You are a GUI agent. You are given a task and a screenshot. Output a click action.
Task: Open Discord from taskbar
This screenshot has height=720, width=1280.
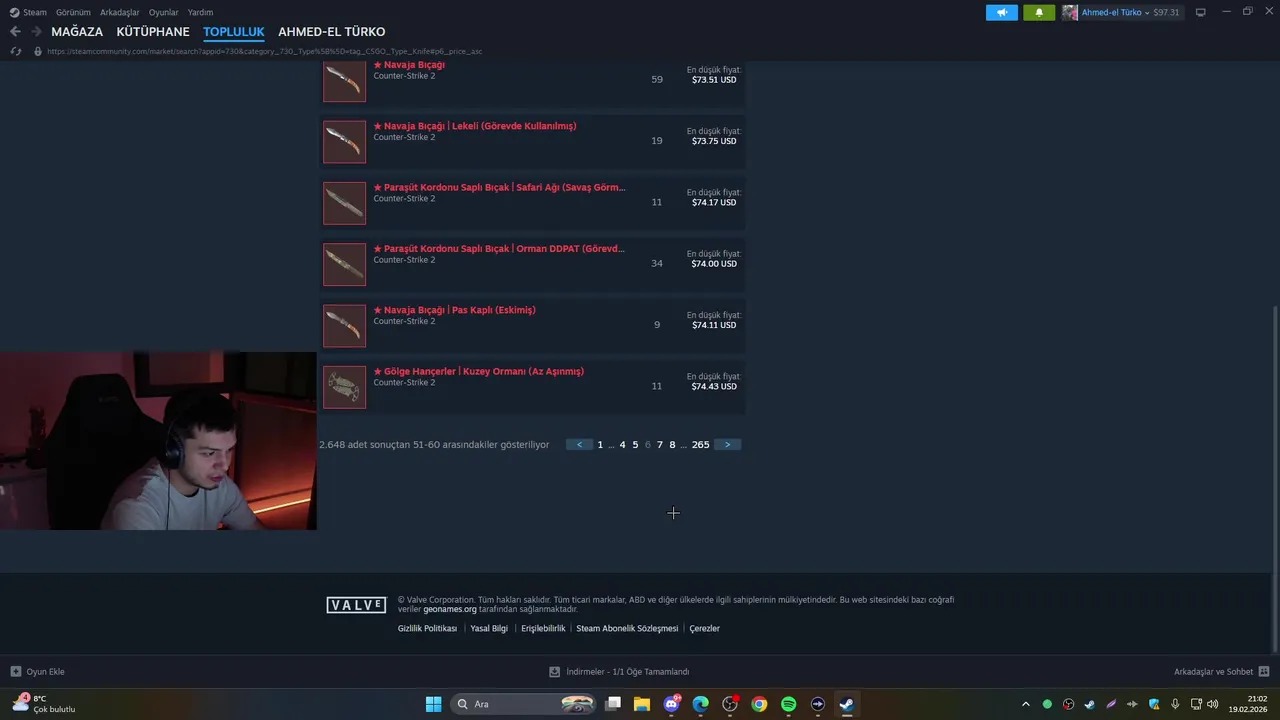(672, 704)
